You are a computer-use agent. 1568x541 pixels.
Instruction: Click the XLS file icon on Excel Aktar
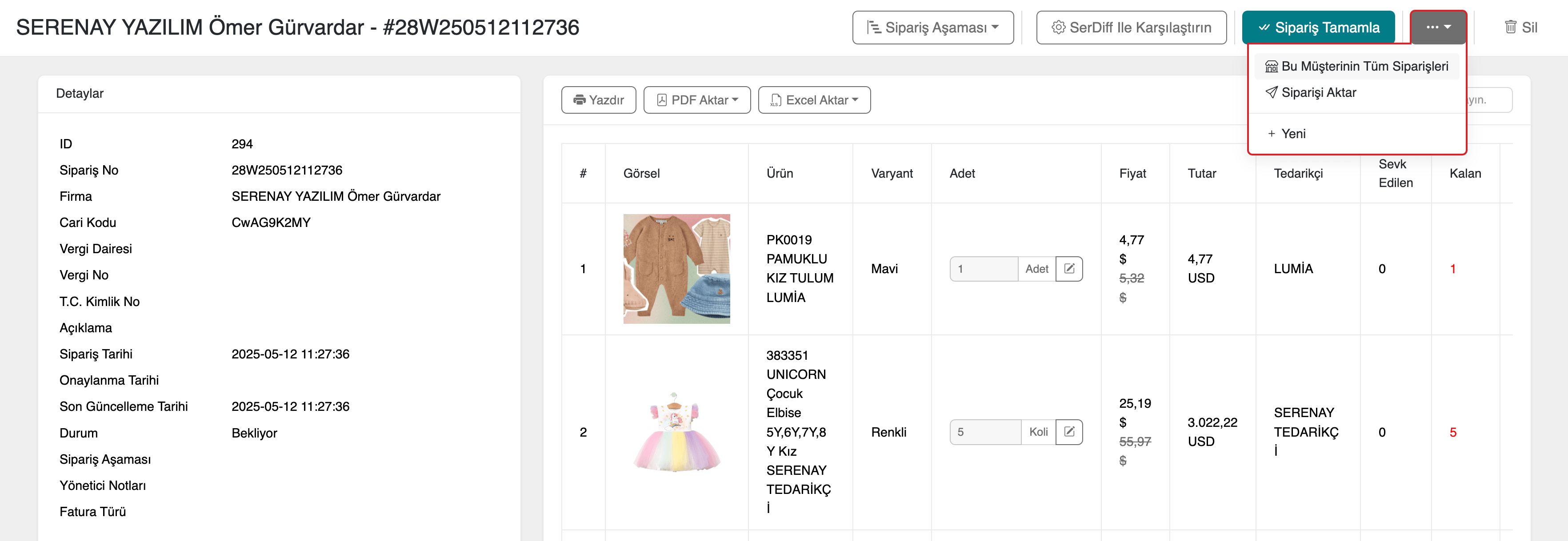tap(776, 100)
